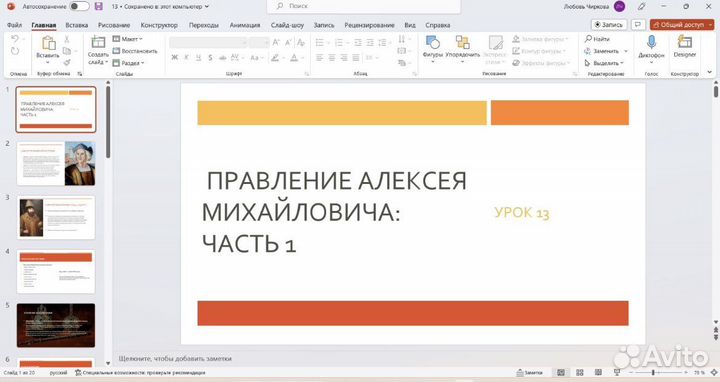Screen dimensions: 720x382
Task: Click the purple Save floppy icon
Action: coord(98,6)
